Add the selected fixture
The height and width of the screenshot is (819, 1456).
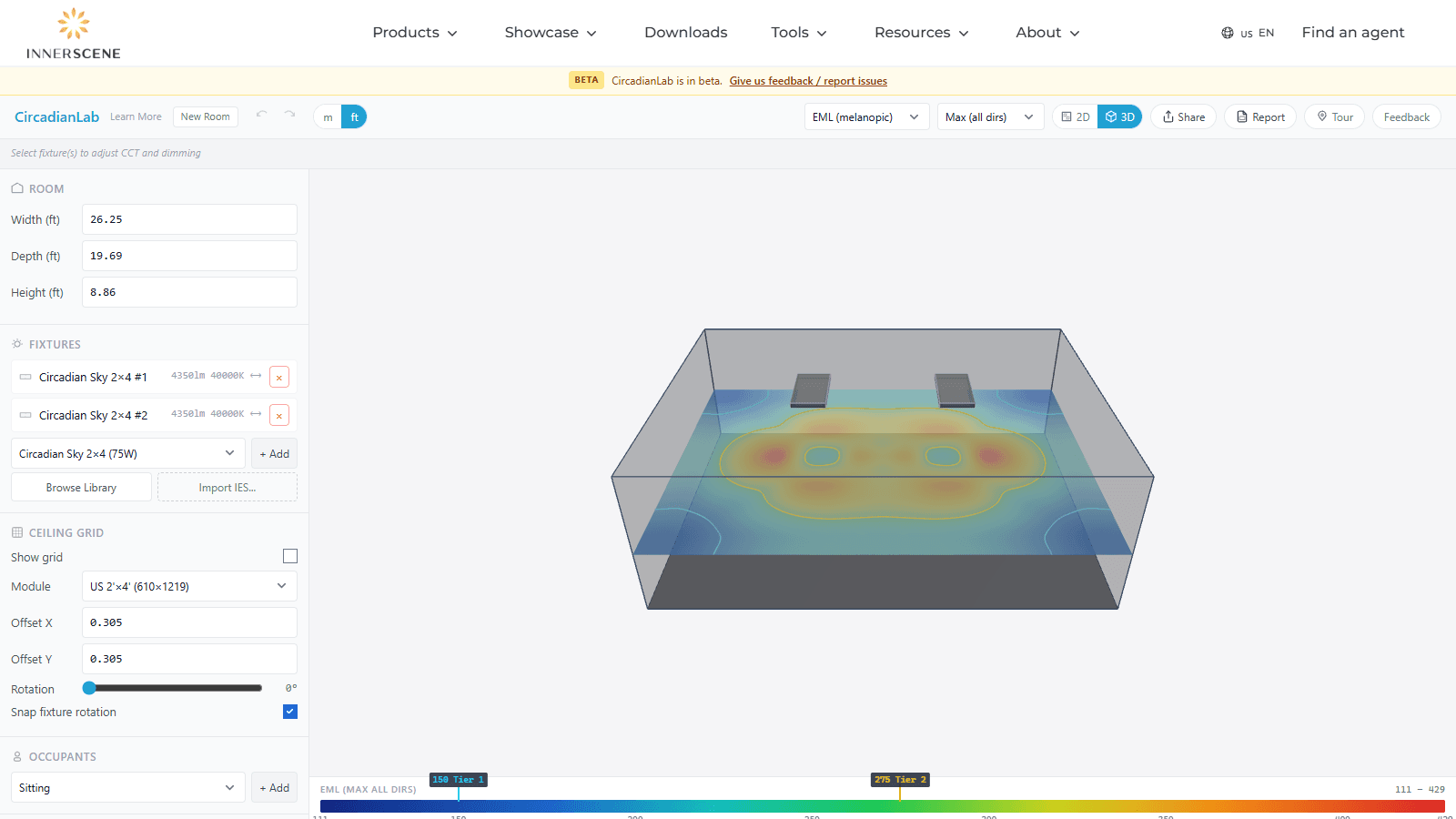(x=274, y=453)
